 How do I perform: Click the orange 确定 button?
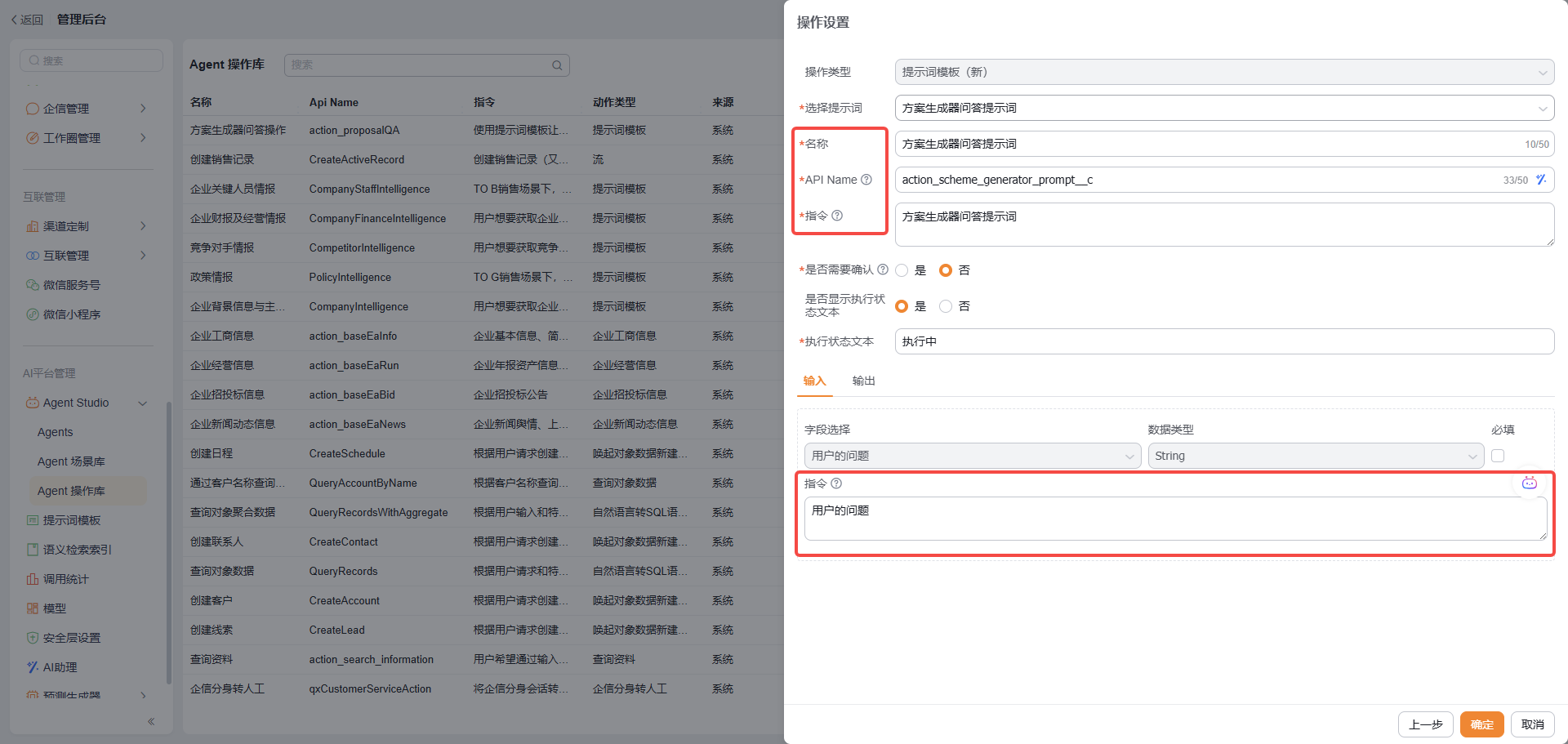(1481, 724)
